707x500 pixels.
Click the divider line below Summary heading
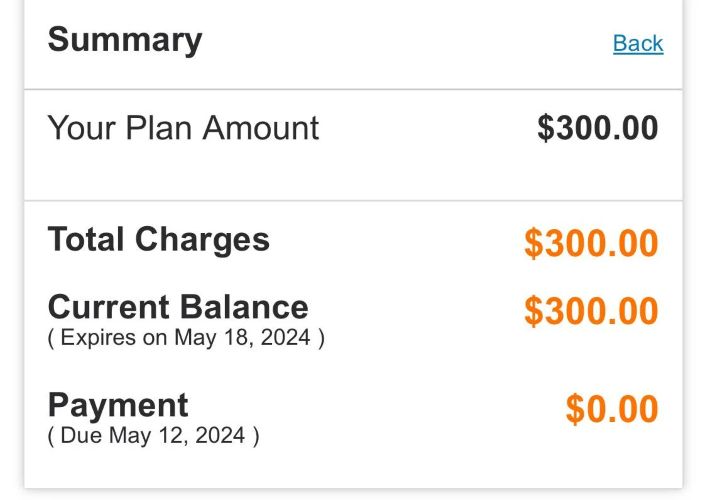tap(353, 90)
